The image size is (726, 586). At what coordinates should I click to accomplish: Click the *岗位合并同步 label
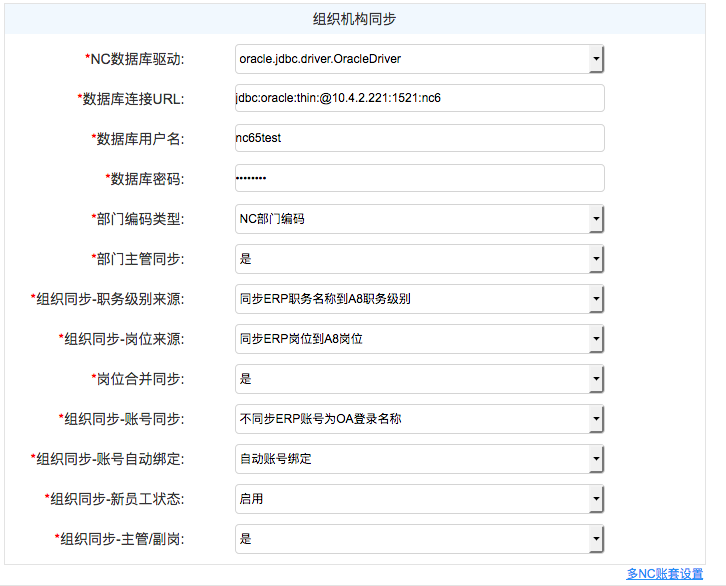tap(138, 379)
